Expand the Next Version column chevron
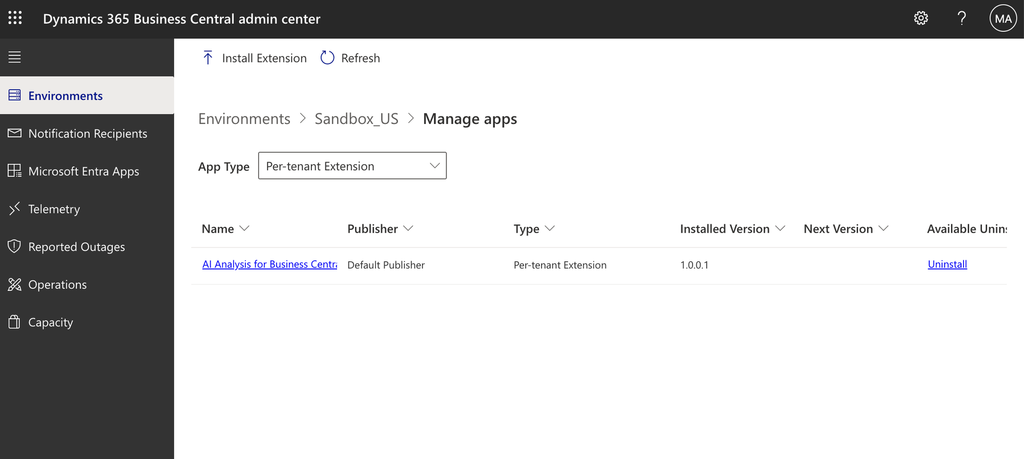 [x=884, y=229]
